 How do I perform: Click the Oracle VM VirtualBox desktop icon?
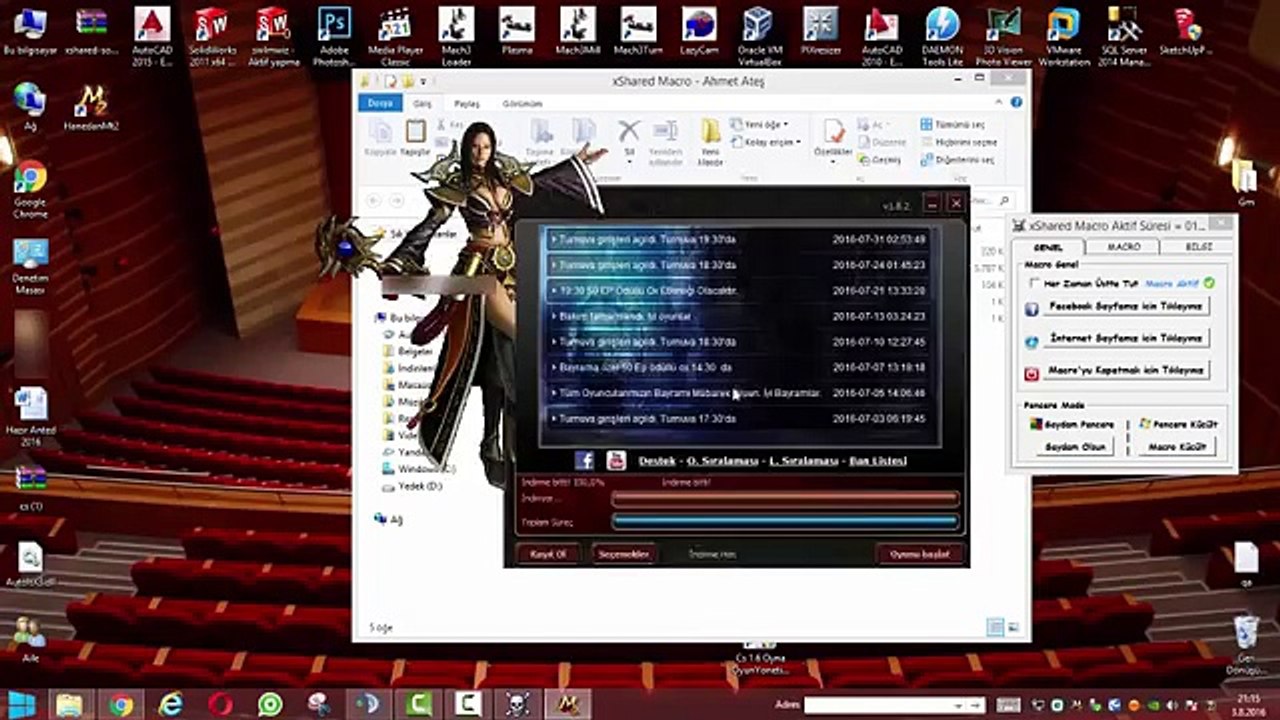tap(757, 24)
